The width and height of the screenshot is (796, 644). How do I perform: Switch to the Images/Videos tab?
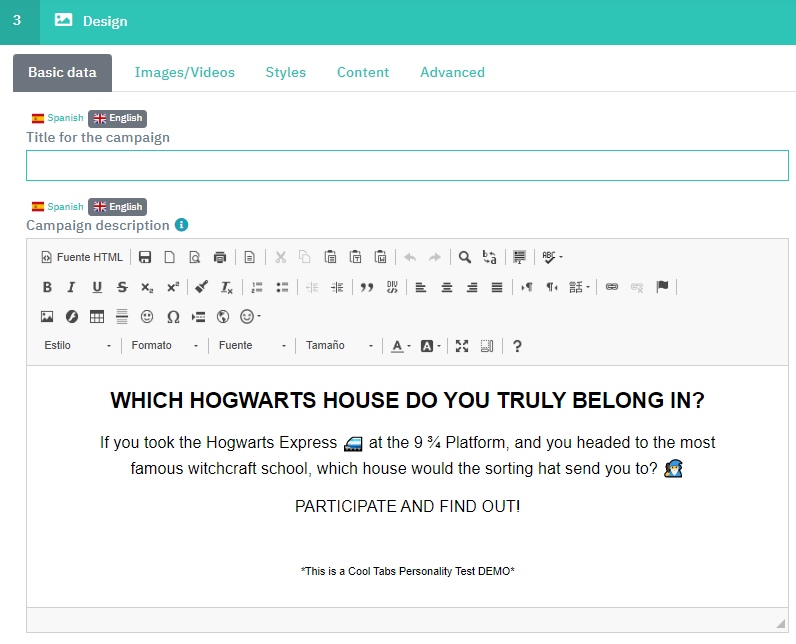pyautogui.click(x=185, y=73)
